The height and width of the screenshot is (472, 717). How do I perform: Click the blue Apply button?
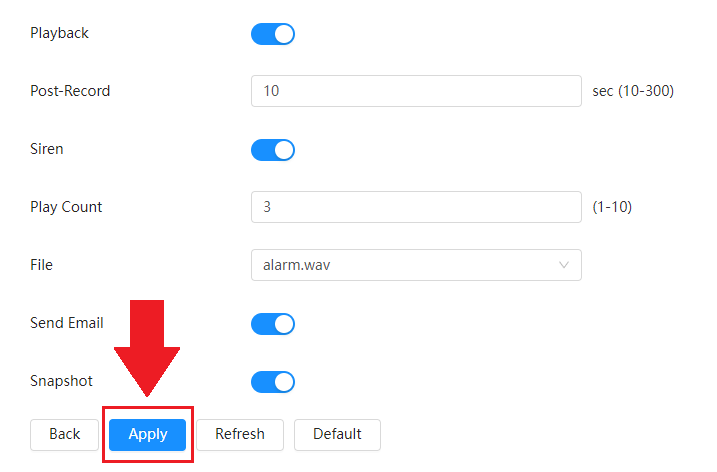pos(147,434)
